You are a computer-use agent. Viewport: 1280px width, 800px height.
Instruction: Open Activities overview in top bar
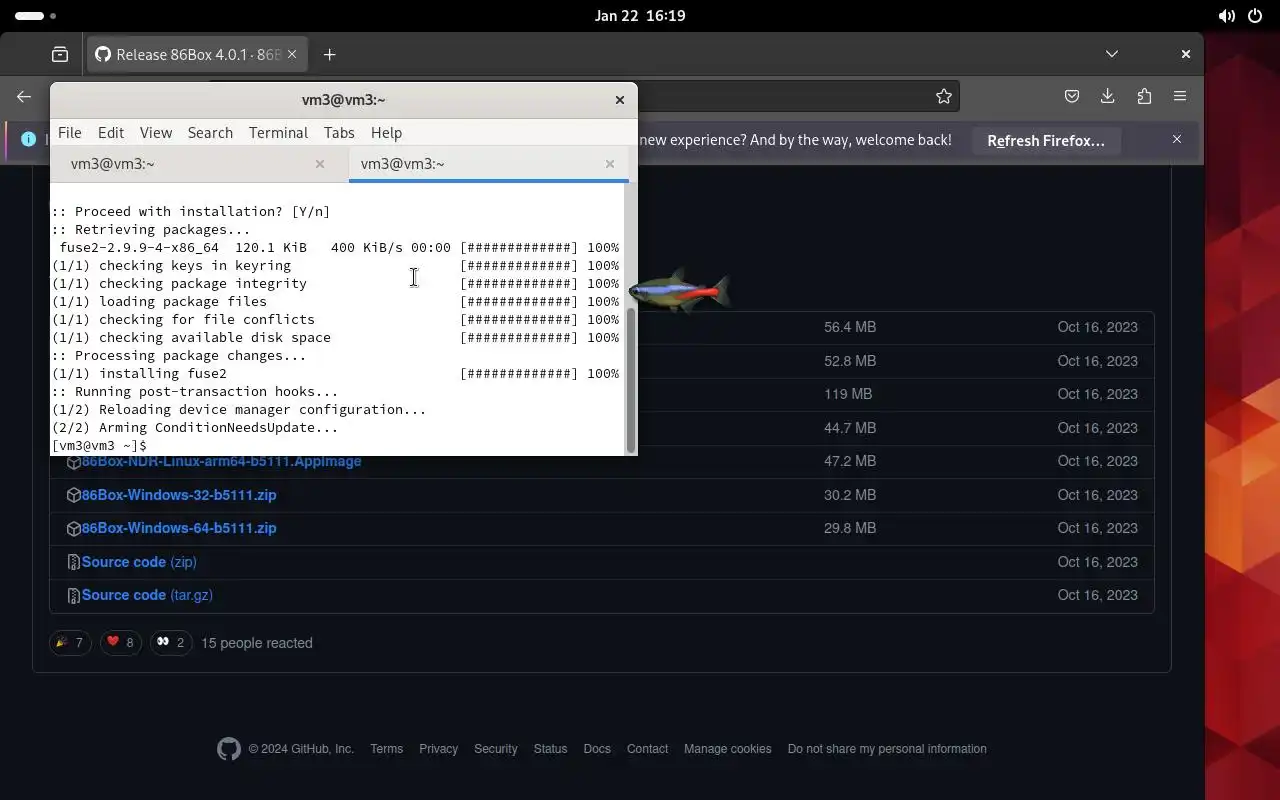tap(36, 16)
